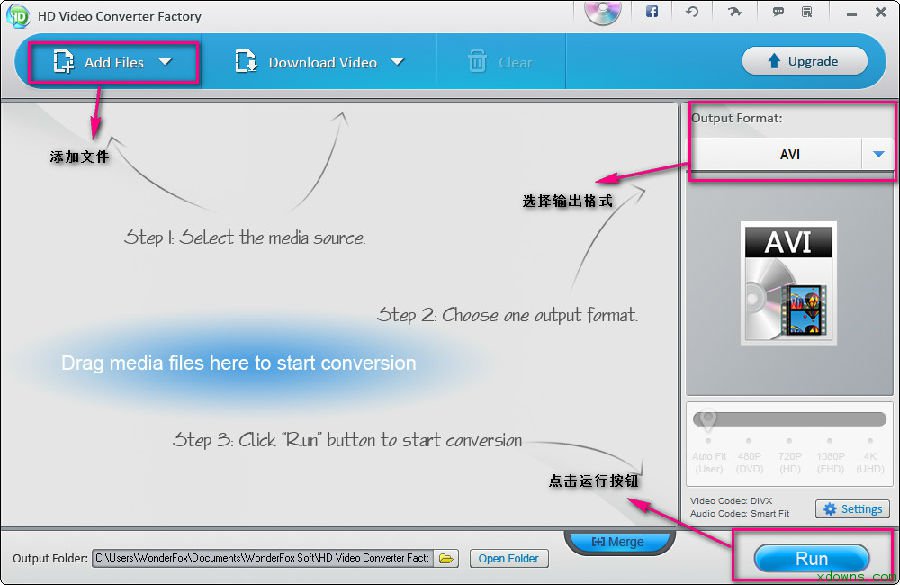Set resolution slider to 1080P (FHD)
The width and height of the screenshot is (900, 585).
point(830,441)
